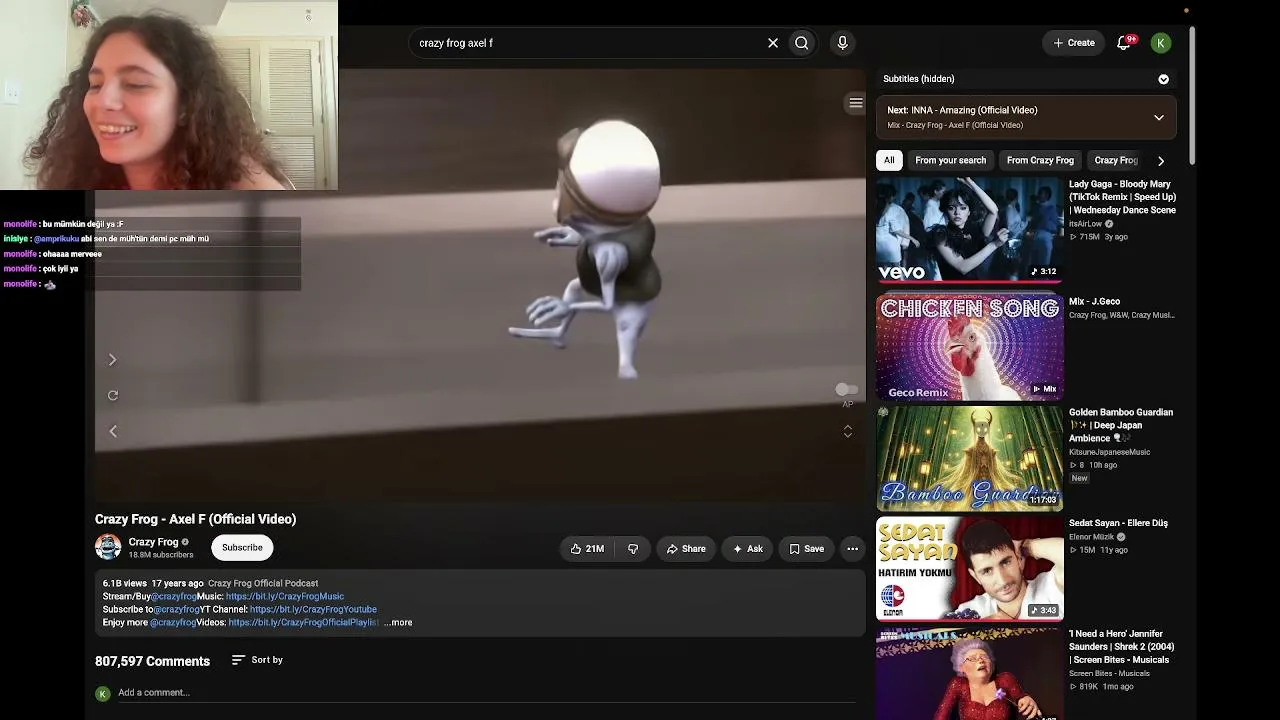Open the Chicken Song mix thumbnail
The width and height of the screenshot is (1280, 720).
click(970, 346)
